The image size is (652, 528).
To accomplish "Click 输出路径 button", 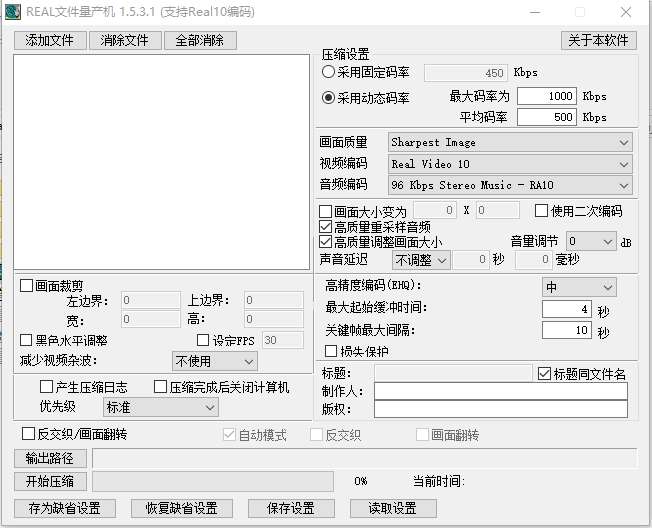I will 50,458.
